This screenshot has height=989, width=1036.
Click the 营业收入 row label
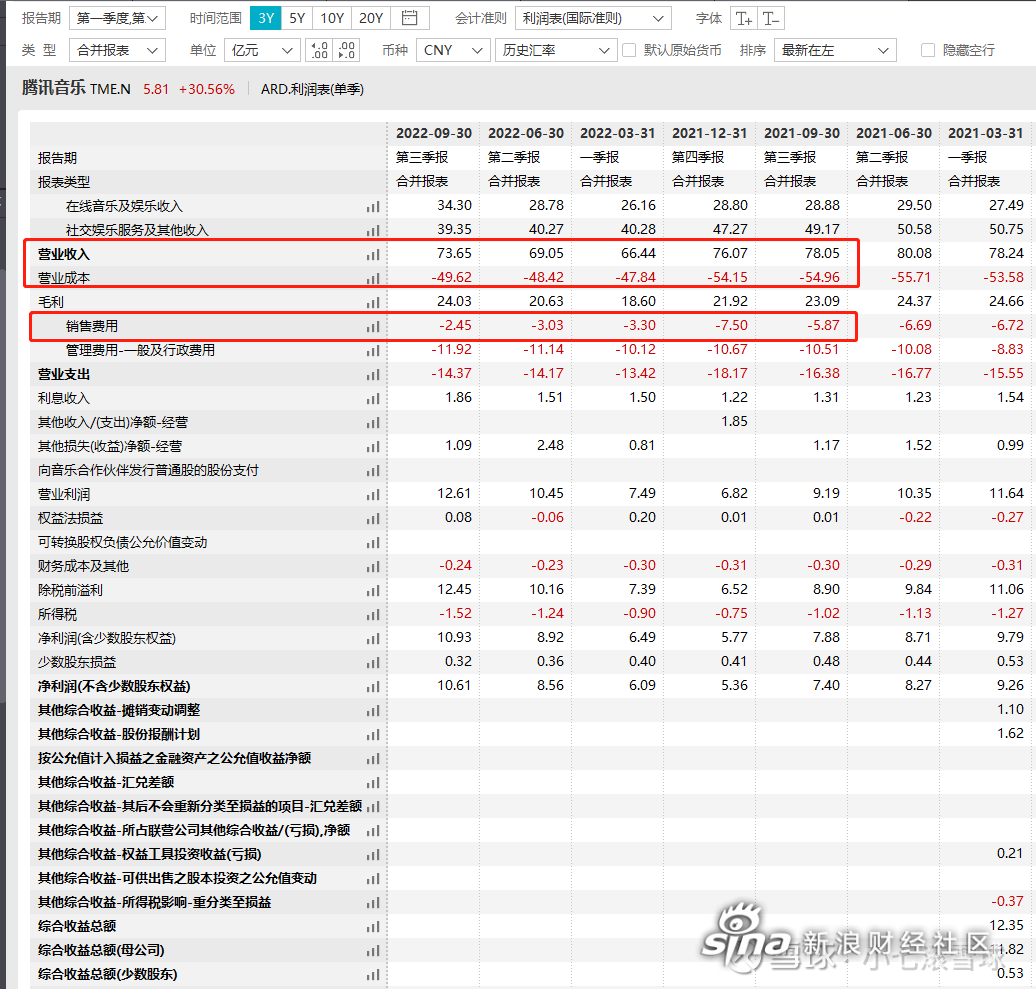tap(63, 254)
